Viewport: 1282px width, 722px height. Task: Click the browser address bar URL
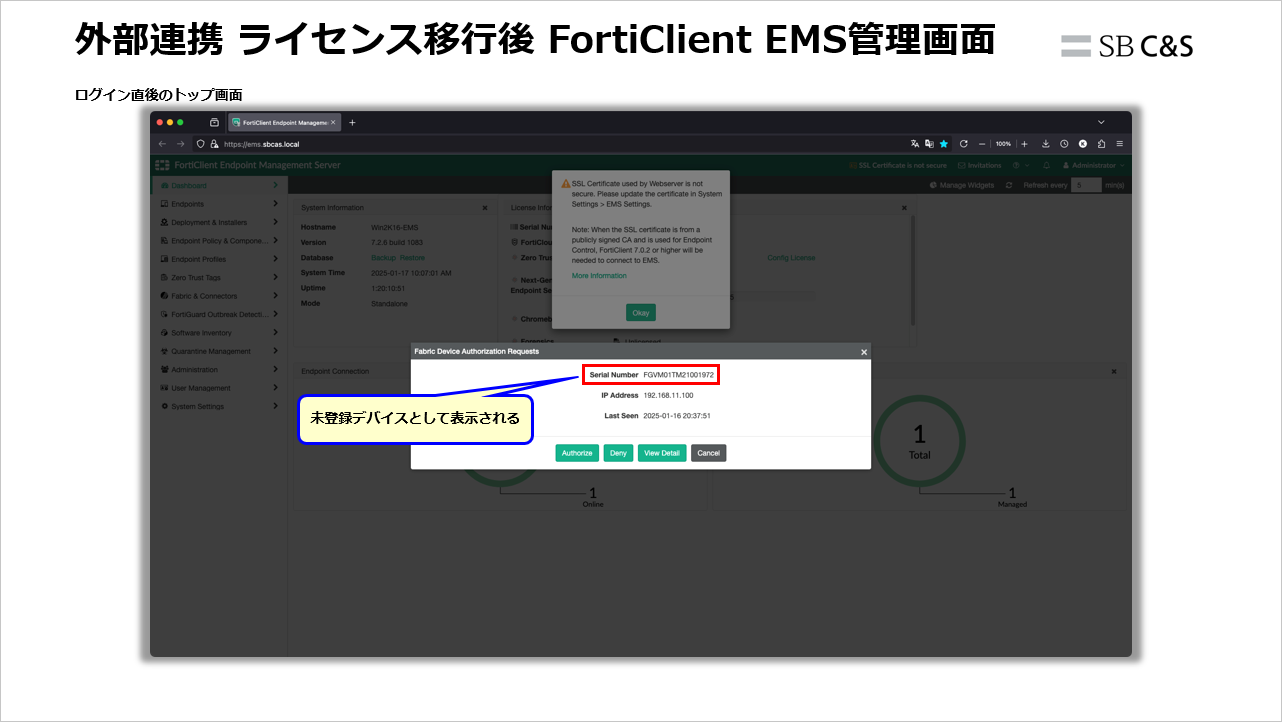(262, 144)
